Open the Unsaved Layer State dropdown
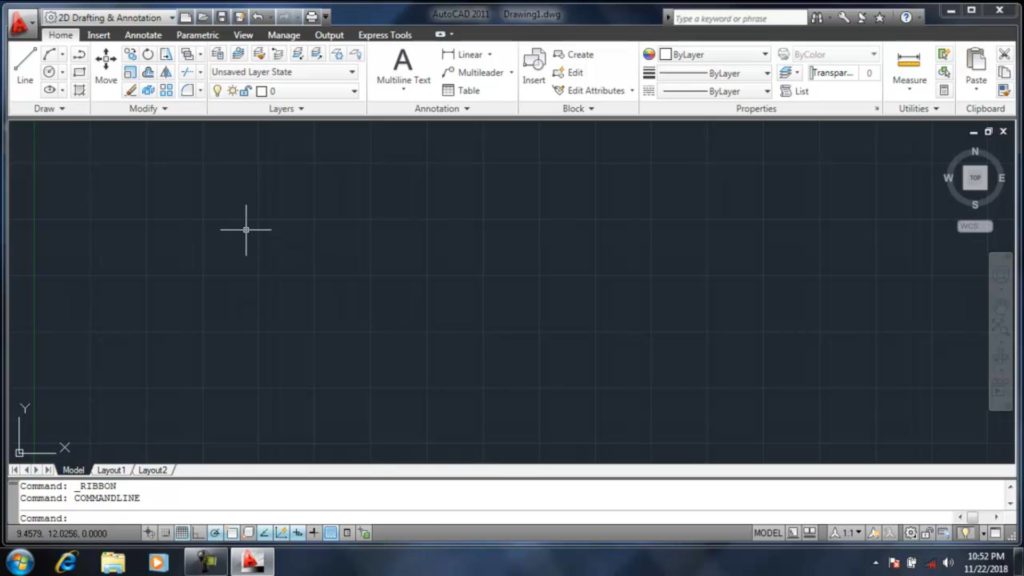Viewport: 1024px width, 576px height. coord(284,72)
